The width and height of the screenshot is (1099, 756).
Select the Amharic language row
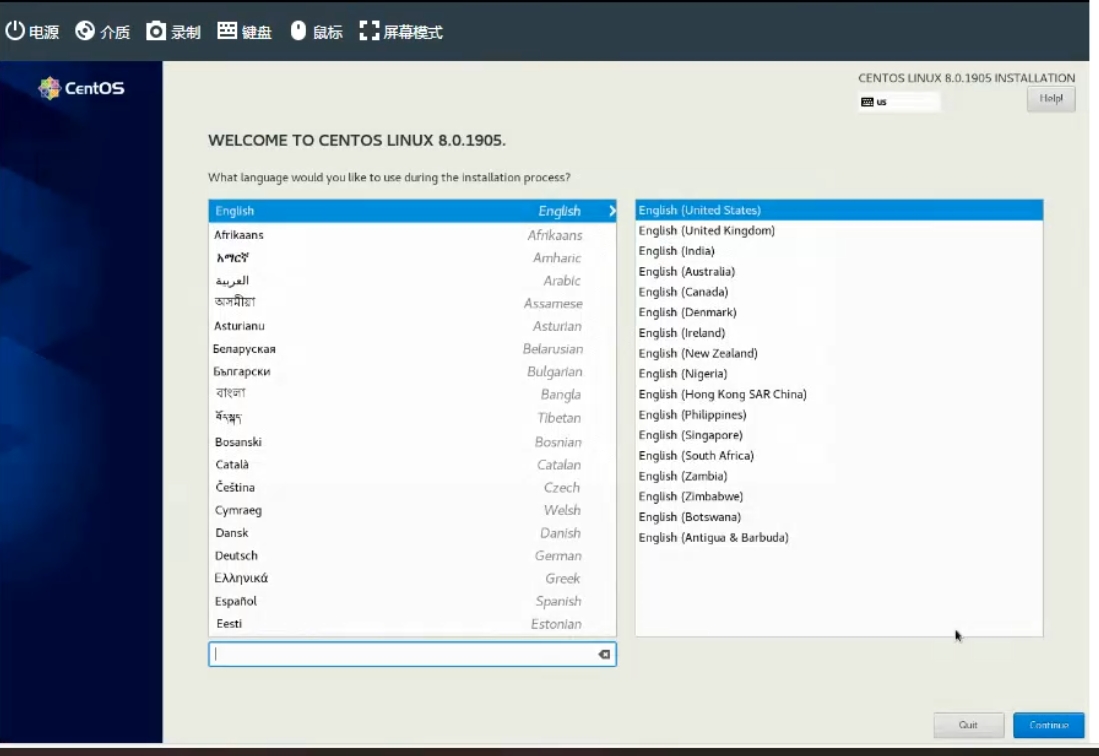click(412, 258)
